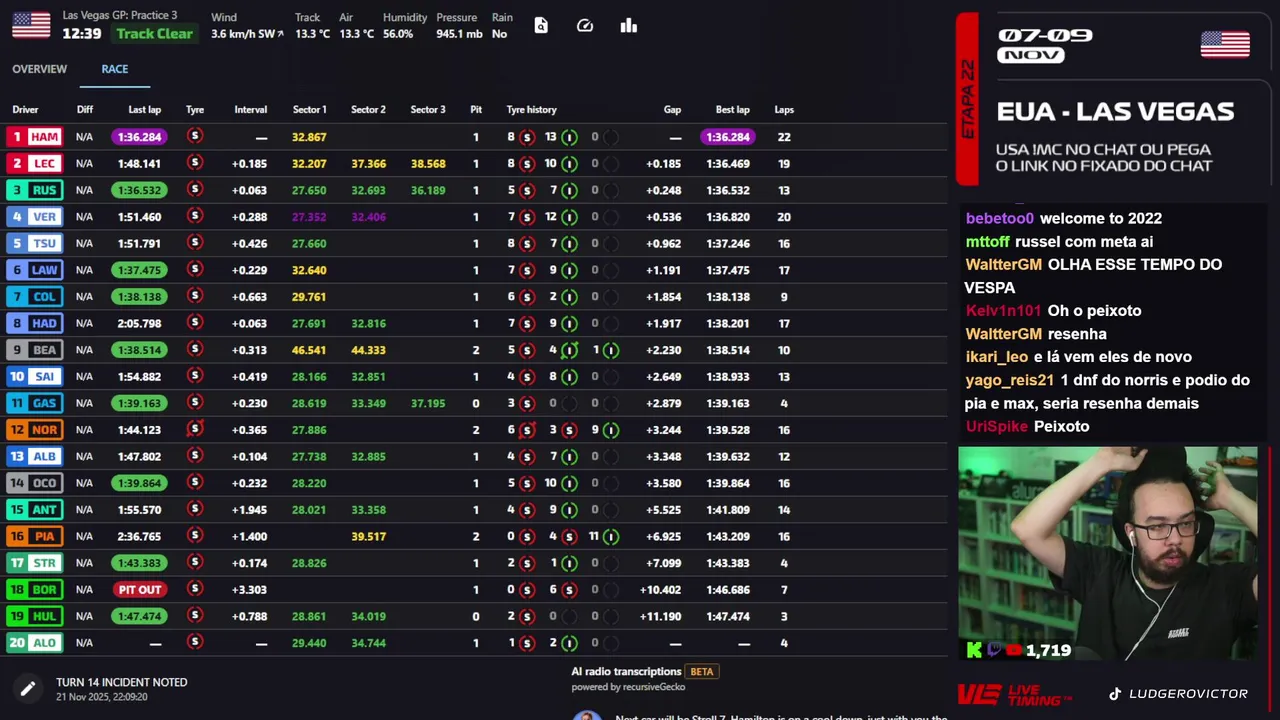Image resolution: width=1280 pixels, height=720 pixels.
Task: Click the US flag in the stream overlay header
Action: (x=1225, y=45)
